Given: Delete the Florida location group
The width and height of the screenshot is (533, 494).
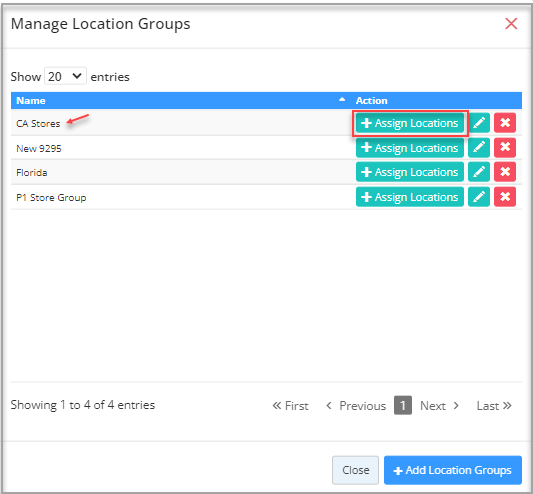Looking at the screenshot, I should 505,172.
